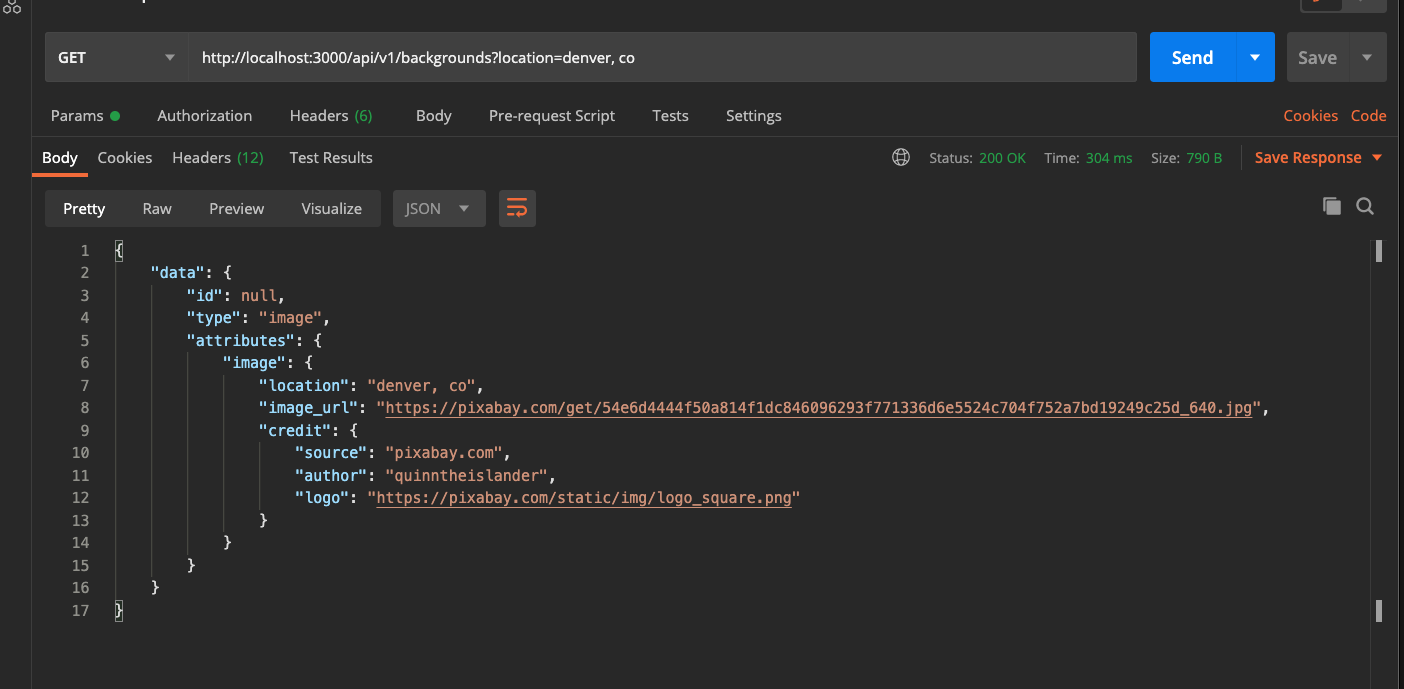This screenshot has width=1404, height=689.
Task: Click the "790 B" size value
Action: (x=1204, y=157)
